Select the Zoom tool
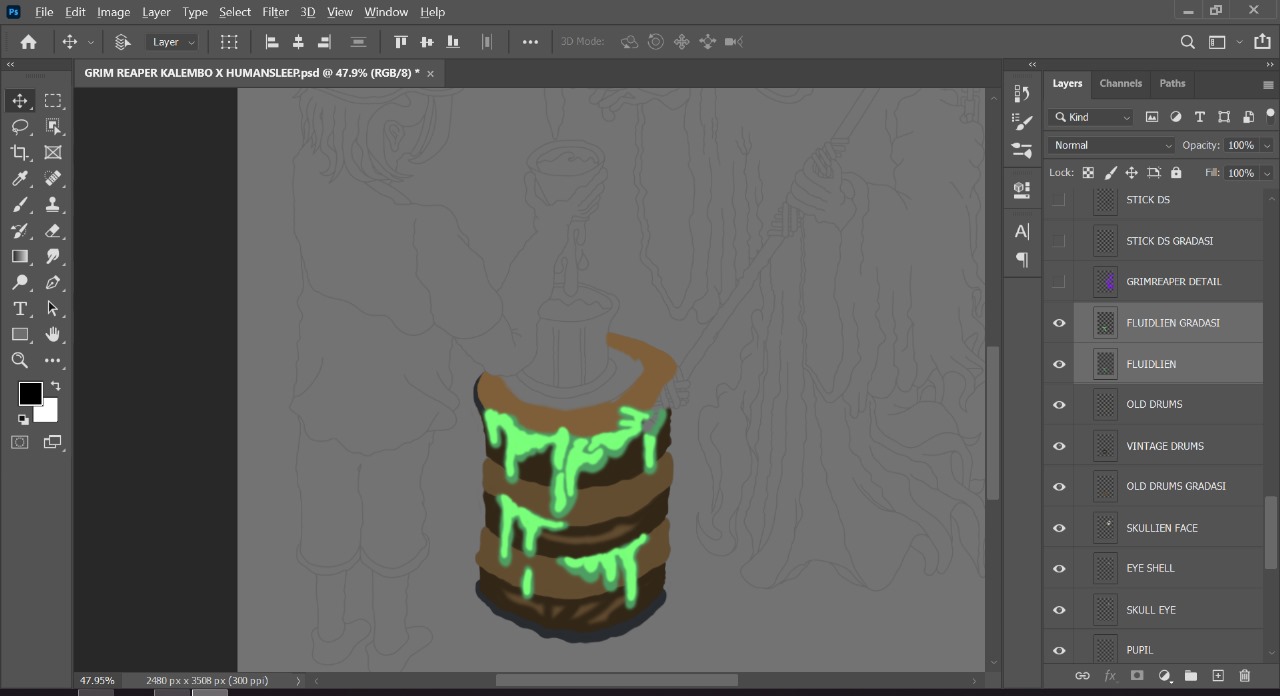1280x696 pixels. pyautogui.click(x=20, y=360)
